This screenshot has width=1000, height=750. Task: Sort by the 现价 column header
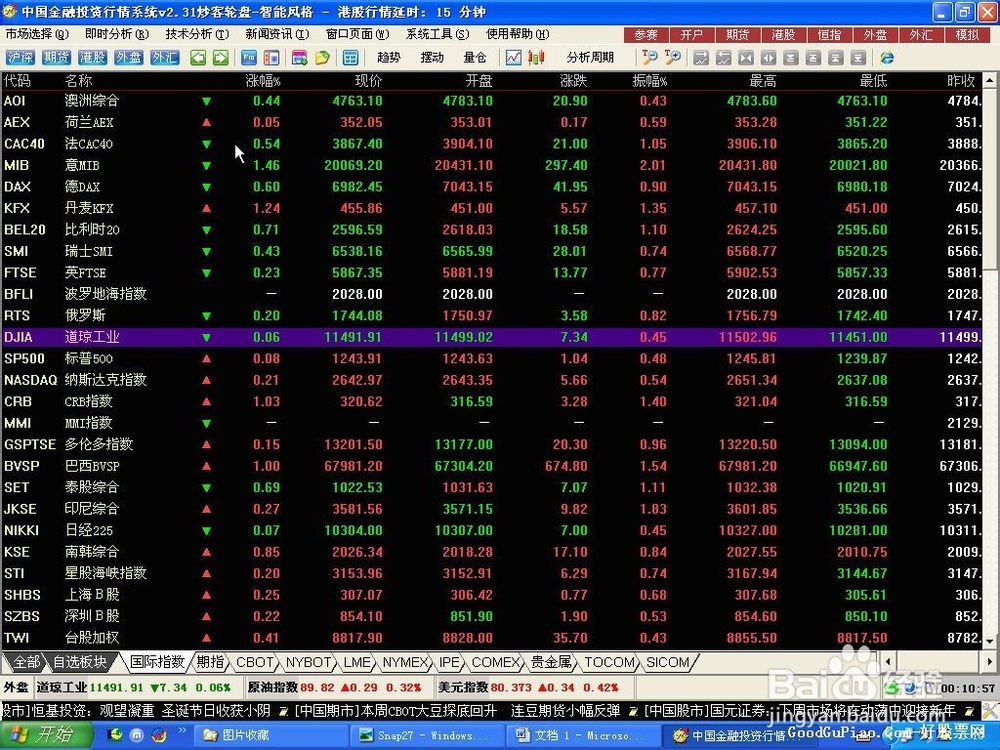[x=368, y=81]
